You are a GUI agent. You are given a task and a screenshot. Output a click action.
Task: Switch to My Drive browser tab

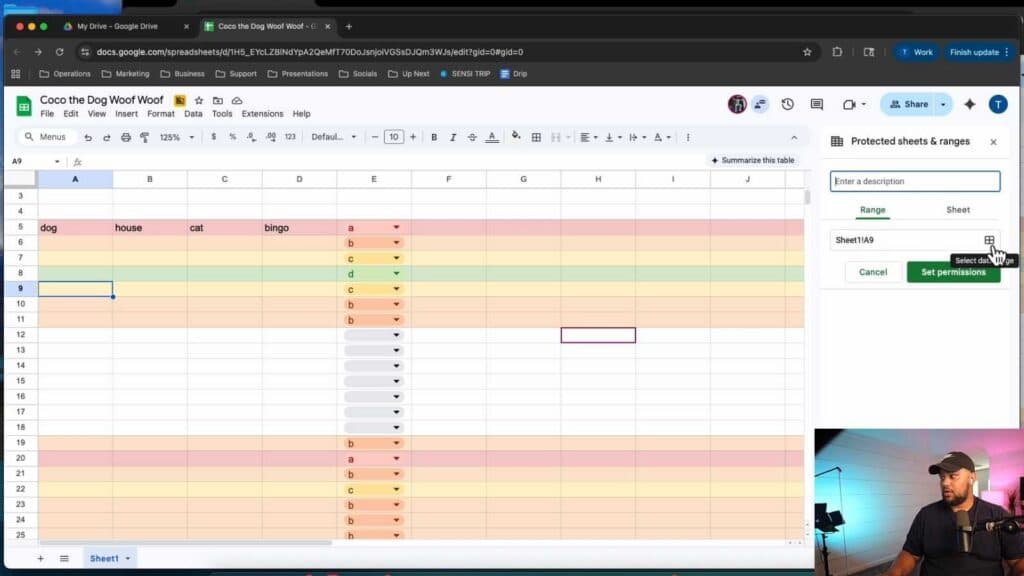(118, 27)
